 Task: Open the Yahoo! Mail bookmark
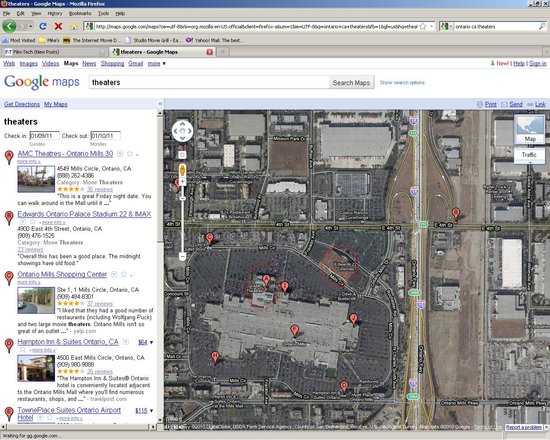pos(213,40)
